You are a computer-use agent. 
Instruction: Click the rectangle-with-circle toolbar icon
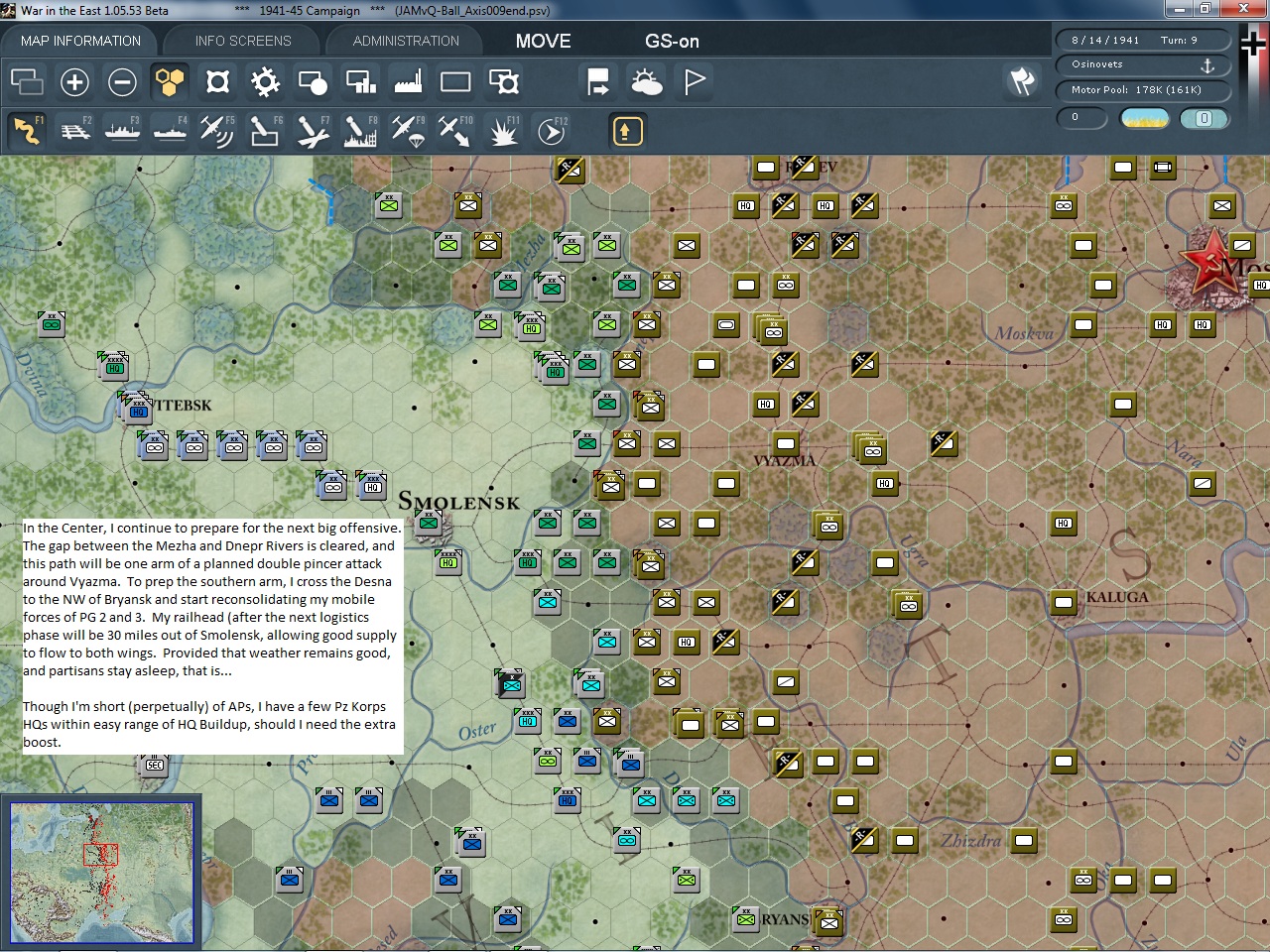click(x=313, y=81)
